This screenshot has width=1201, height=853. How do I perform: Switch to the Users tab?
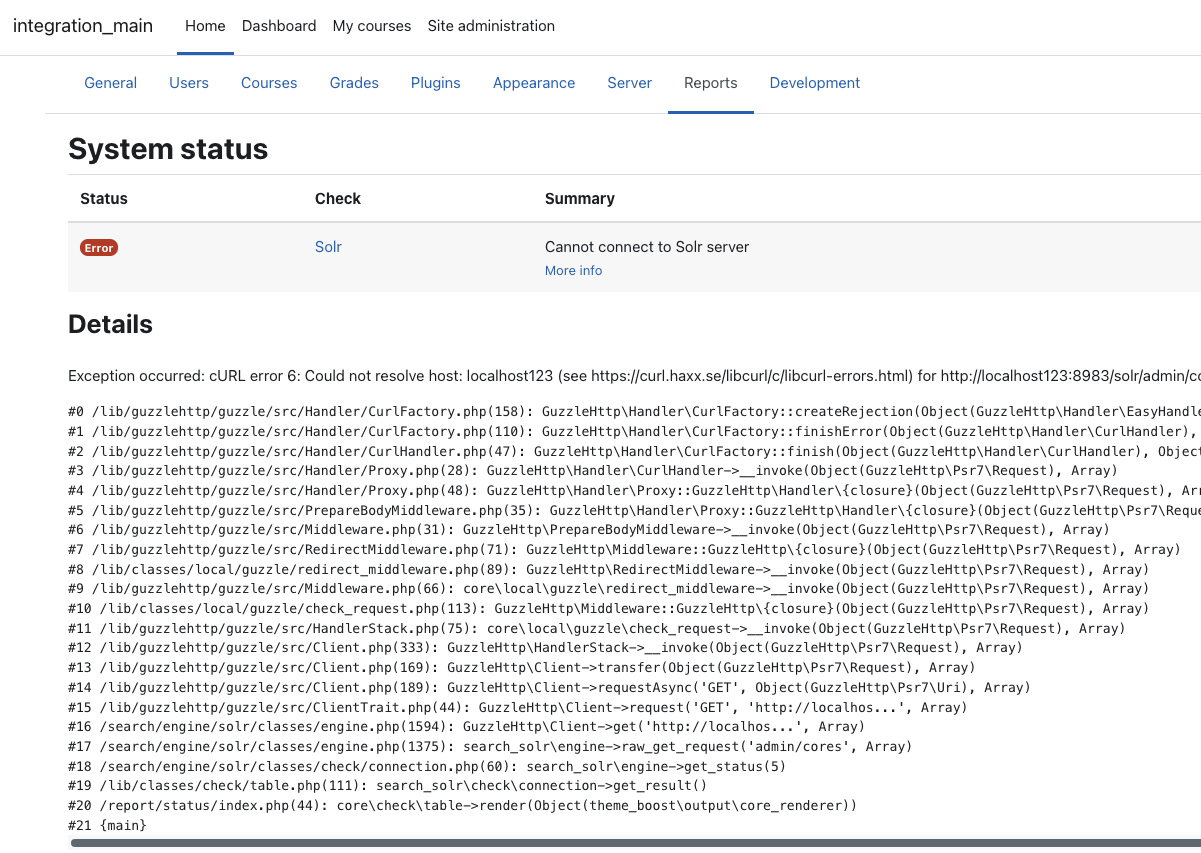189,83
